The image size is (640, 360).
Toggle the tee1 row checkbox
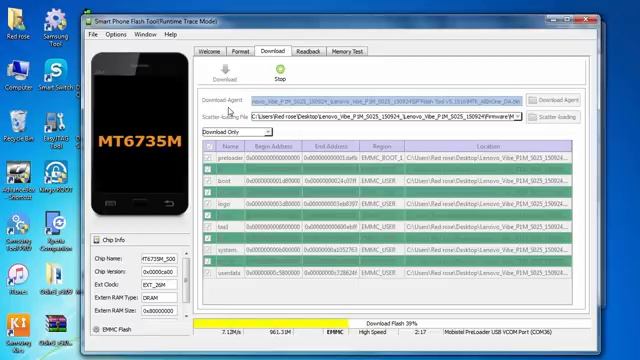pos(208,227)
